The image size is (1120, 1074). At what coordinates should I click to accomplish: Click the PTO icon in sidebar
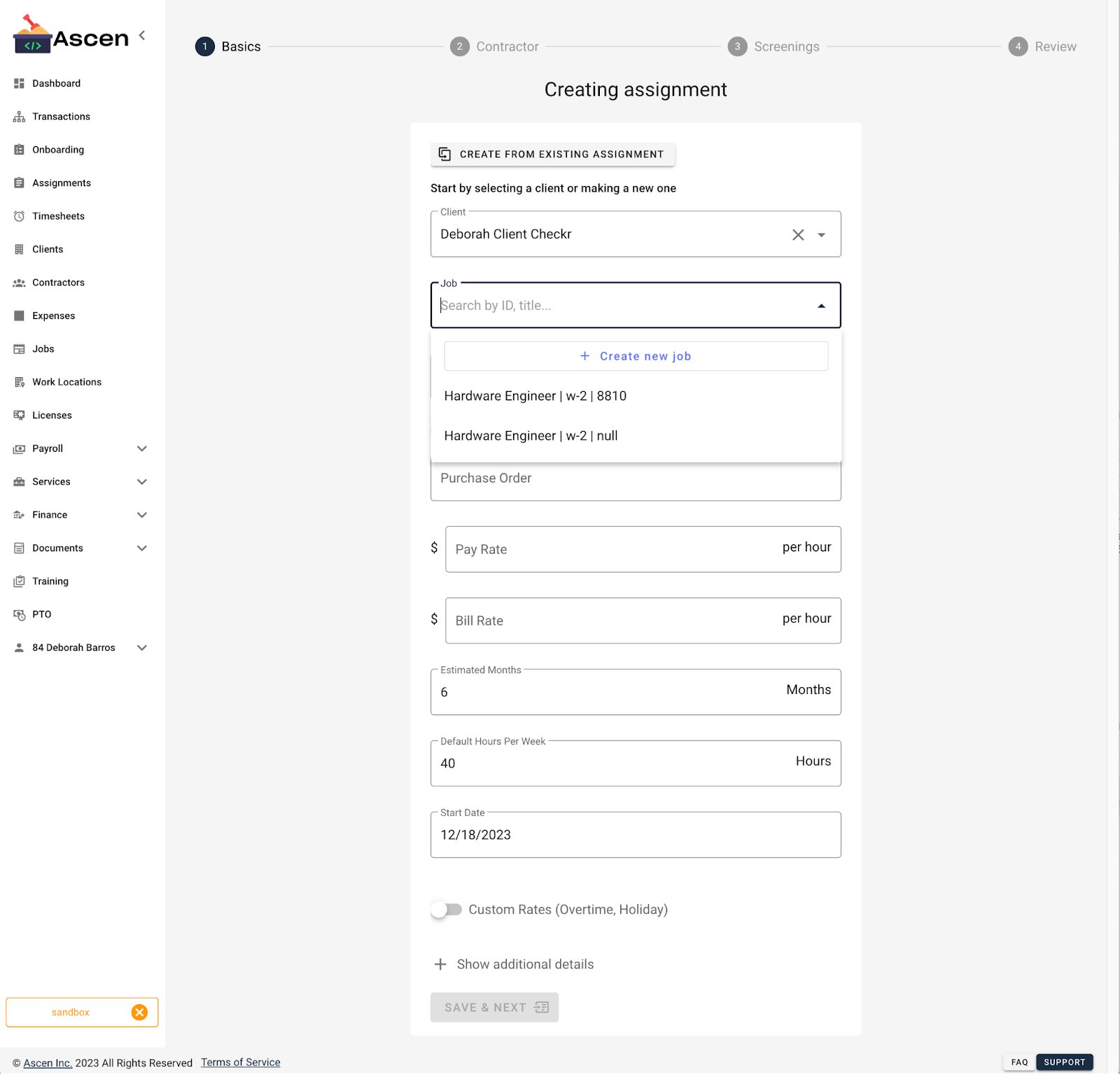pos(19,614)
